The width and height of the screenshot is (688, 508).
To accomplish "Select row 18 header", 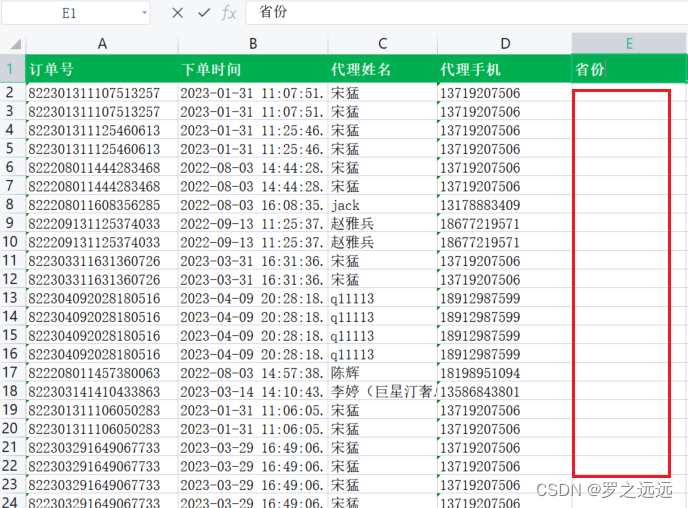I will pyautogui.click(x=13, y=391).
